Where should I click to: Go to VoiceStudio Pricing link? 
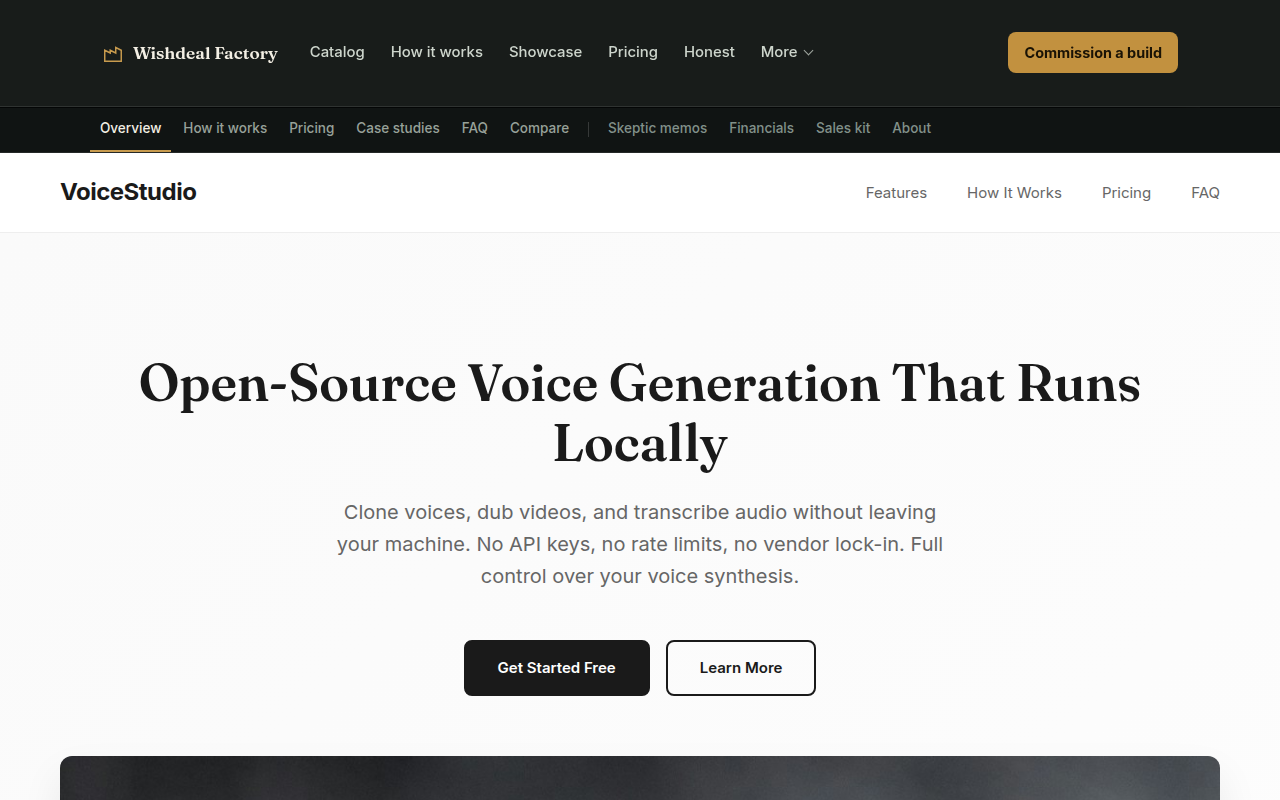1126,193
